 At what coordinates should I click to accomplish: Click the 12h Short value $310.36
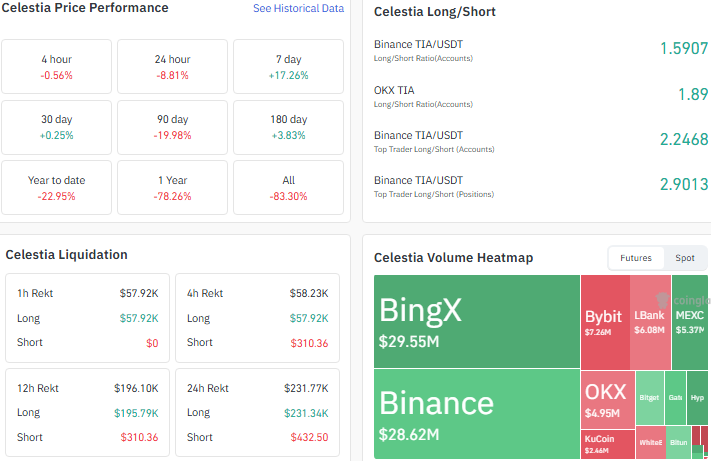pos(139,437)
